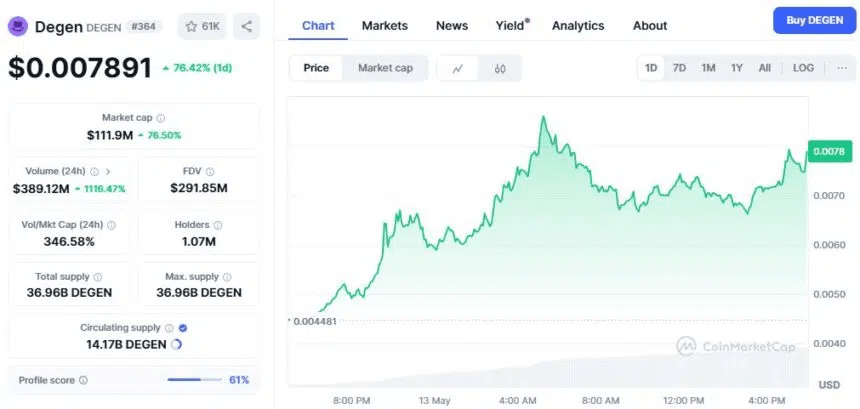
Task: Open the more chart options ellipsis
Action: [839, 68]
